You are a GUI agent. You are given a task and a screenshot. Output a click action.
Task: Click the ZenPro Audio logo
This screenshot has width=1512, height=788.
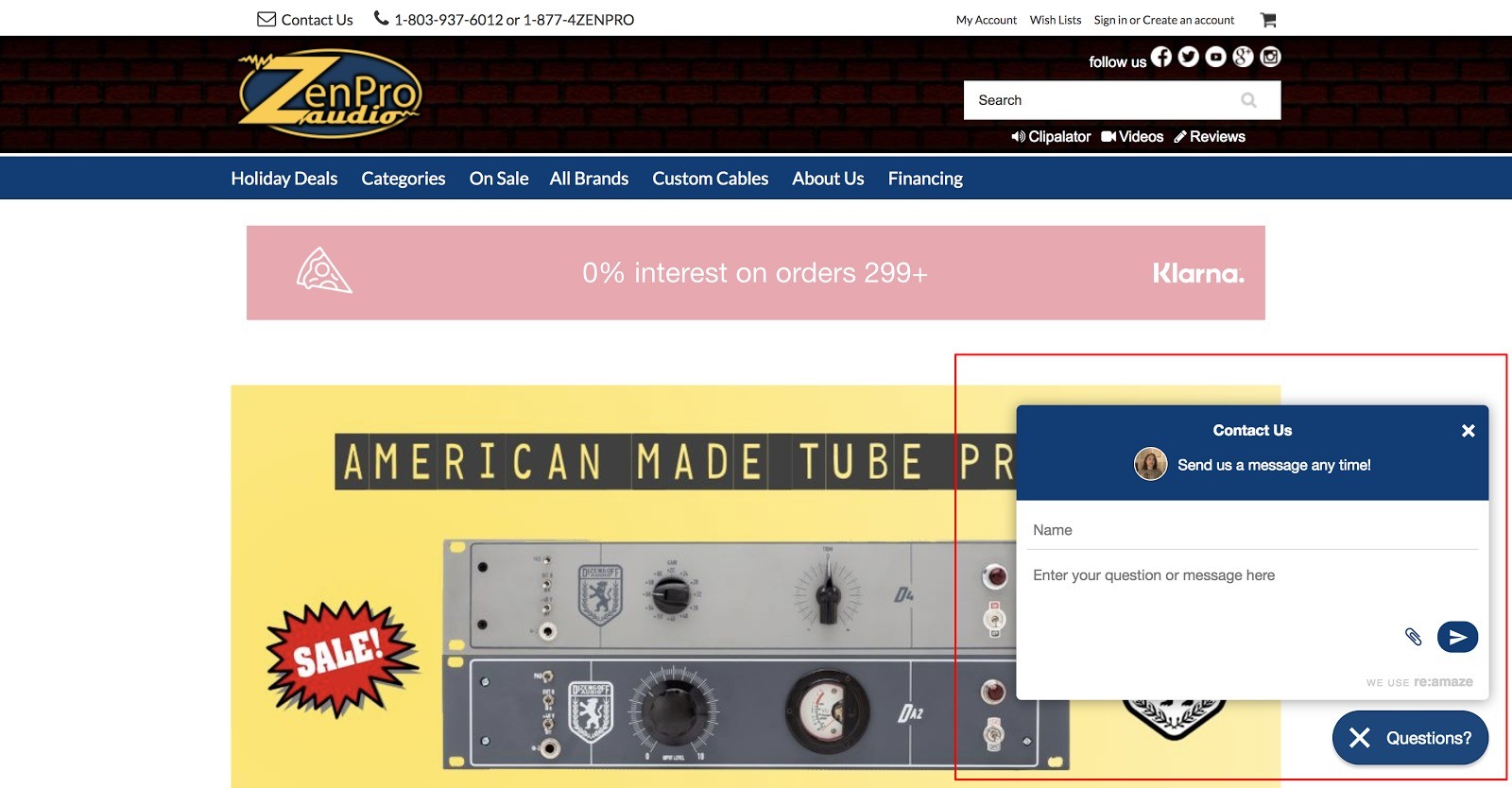pyautogui.click(x=330, y=93)
